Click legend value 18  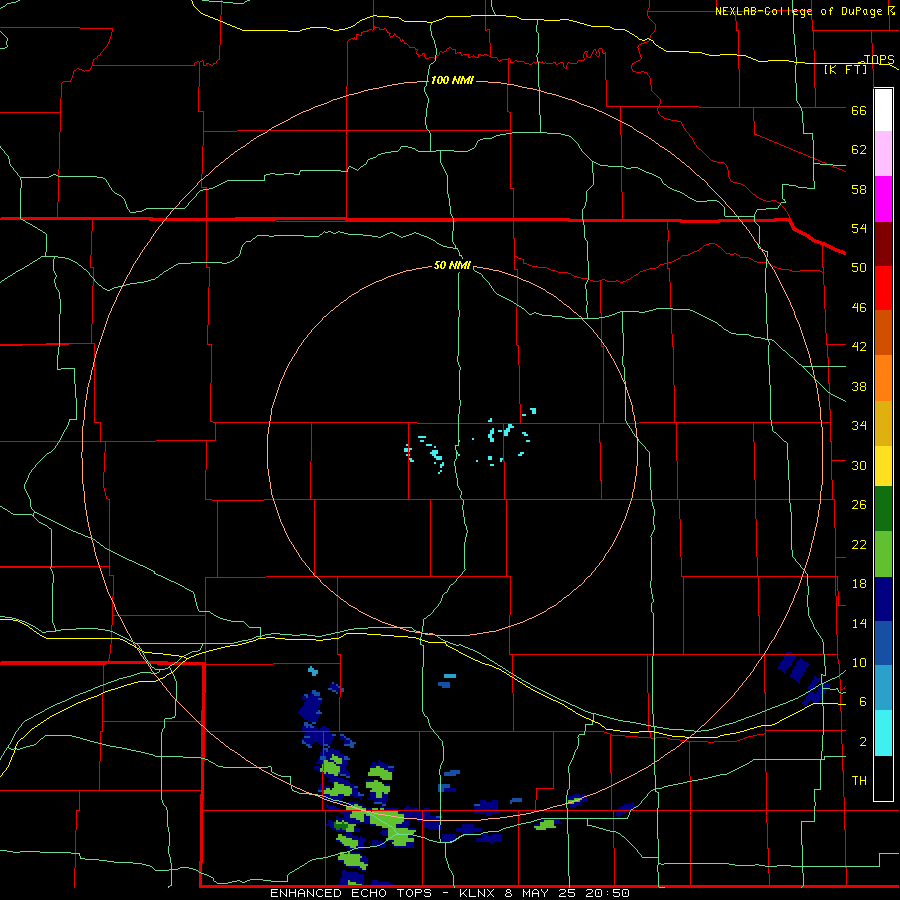click(x=859, y=584)
